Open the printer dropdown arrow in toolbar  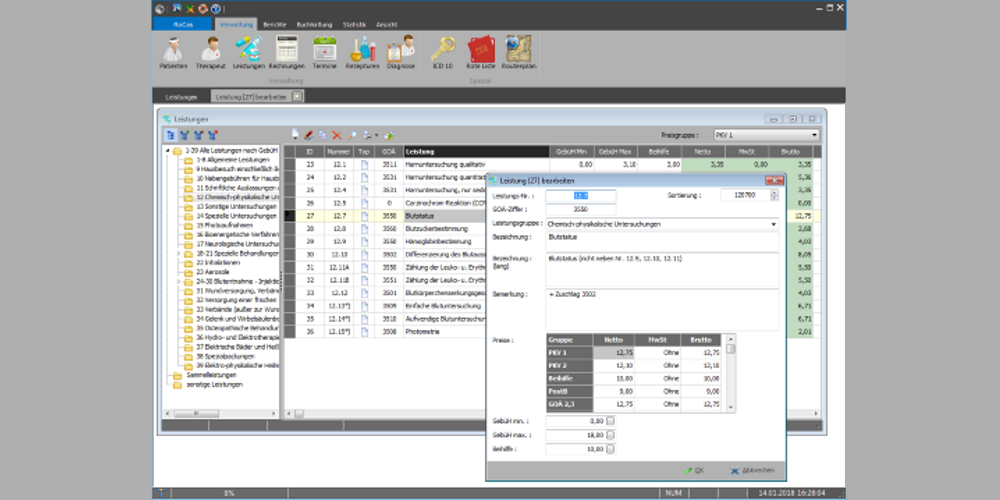click(x=376, y=135)
